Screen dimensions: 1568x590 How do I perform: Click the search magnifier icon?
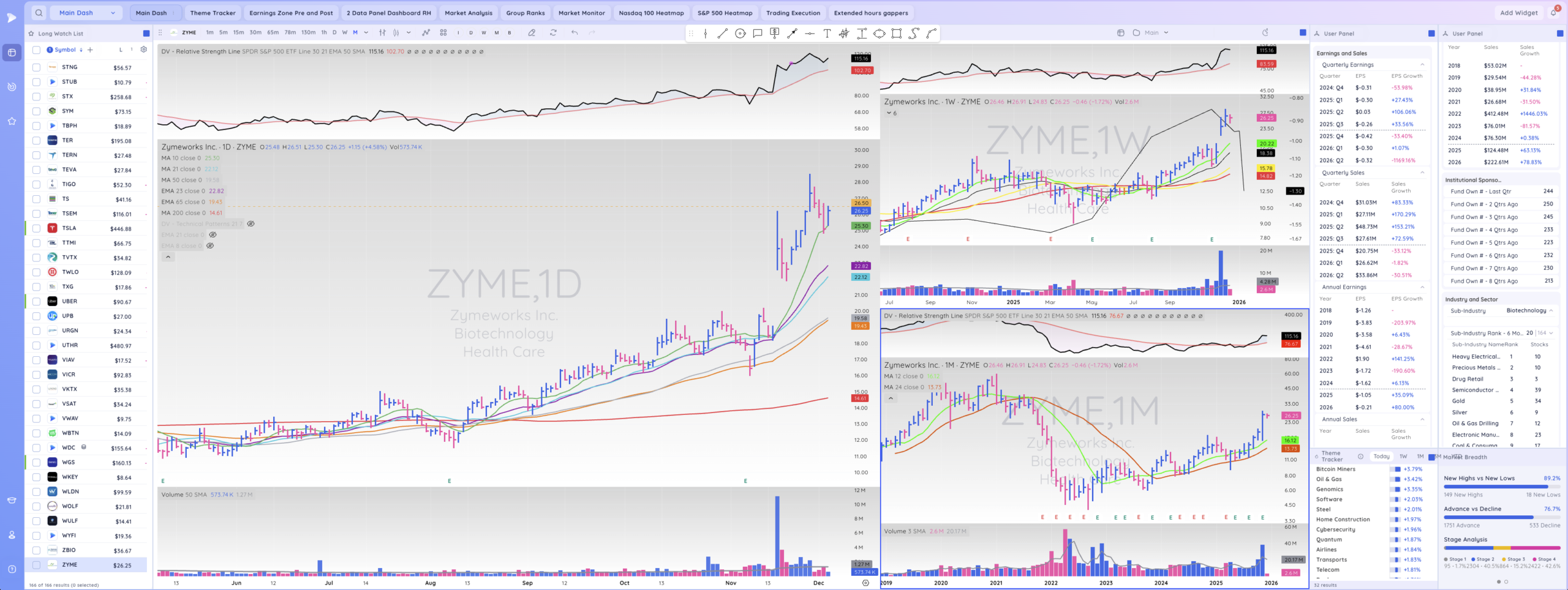pos(39,13)
